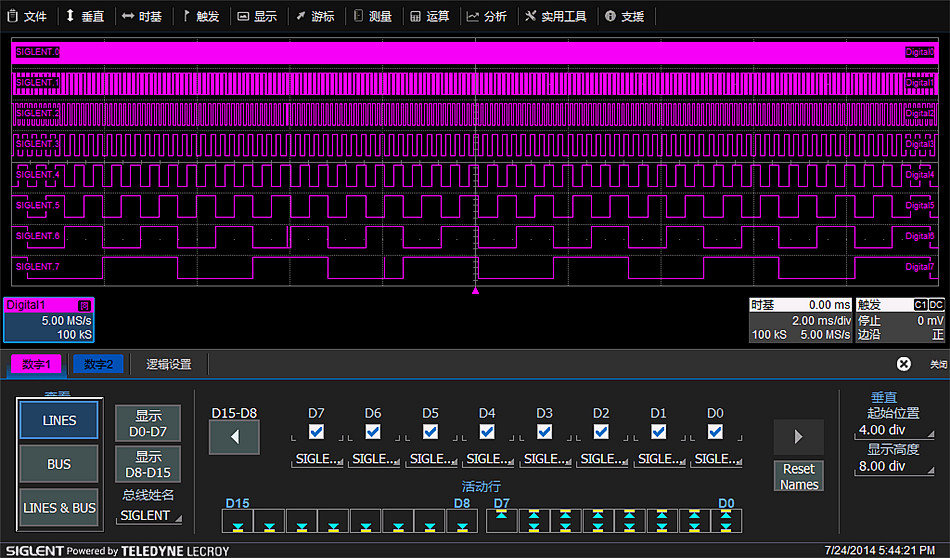Select the D7 activity indicator box
This screenshot has width=950, height=558.
[502, 520]
